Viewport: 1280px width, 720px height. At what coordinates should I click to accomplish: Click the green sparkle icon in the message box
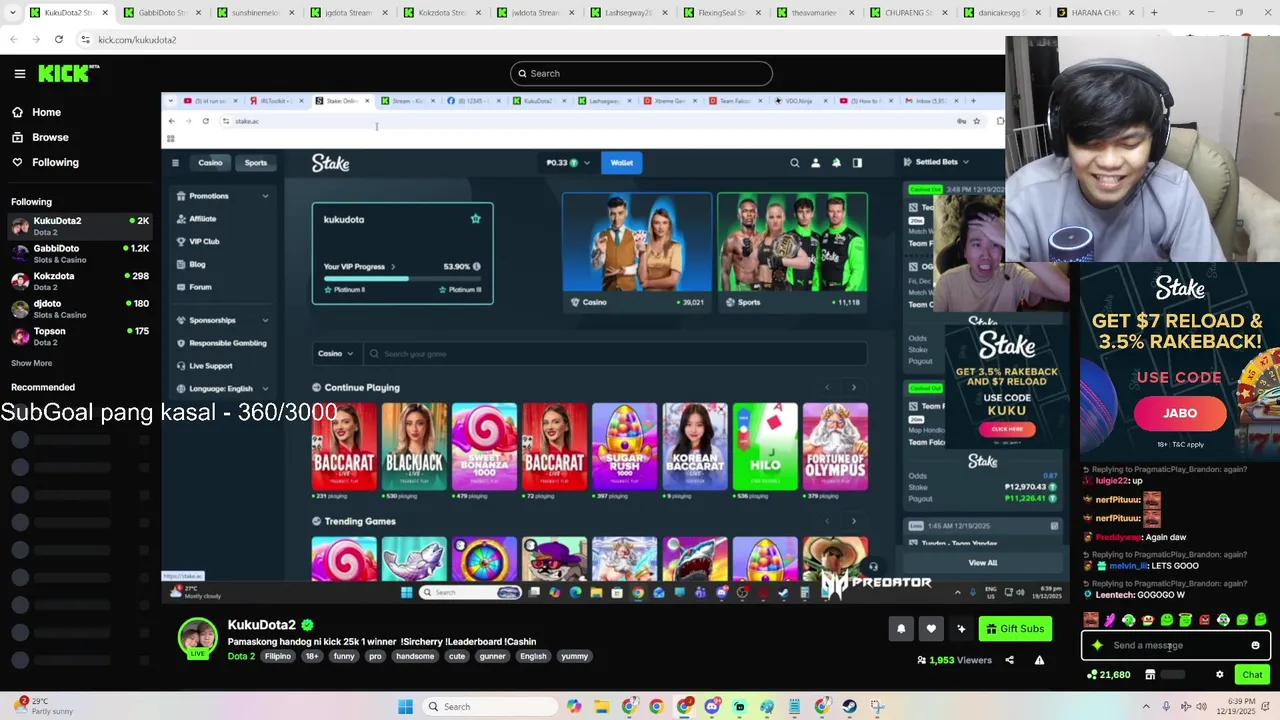coord(1097,646)
